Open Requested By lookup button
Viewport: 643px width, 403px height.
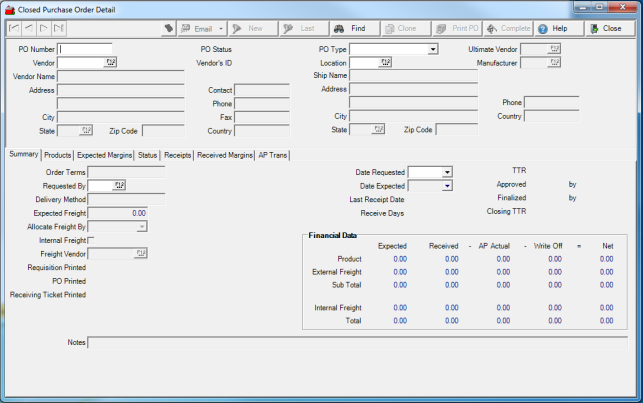point(119,185)
